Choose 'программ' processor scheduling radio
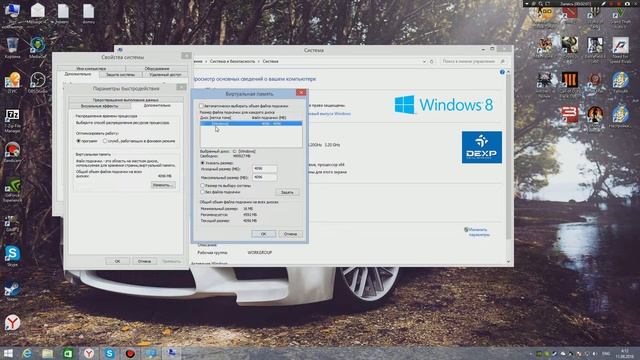640x360 pixels. [78, 141]
